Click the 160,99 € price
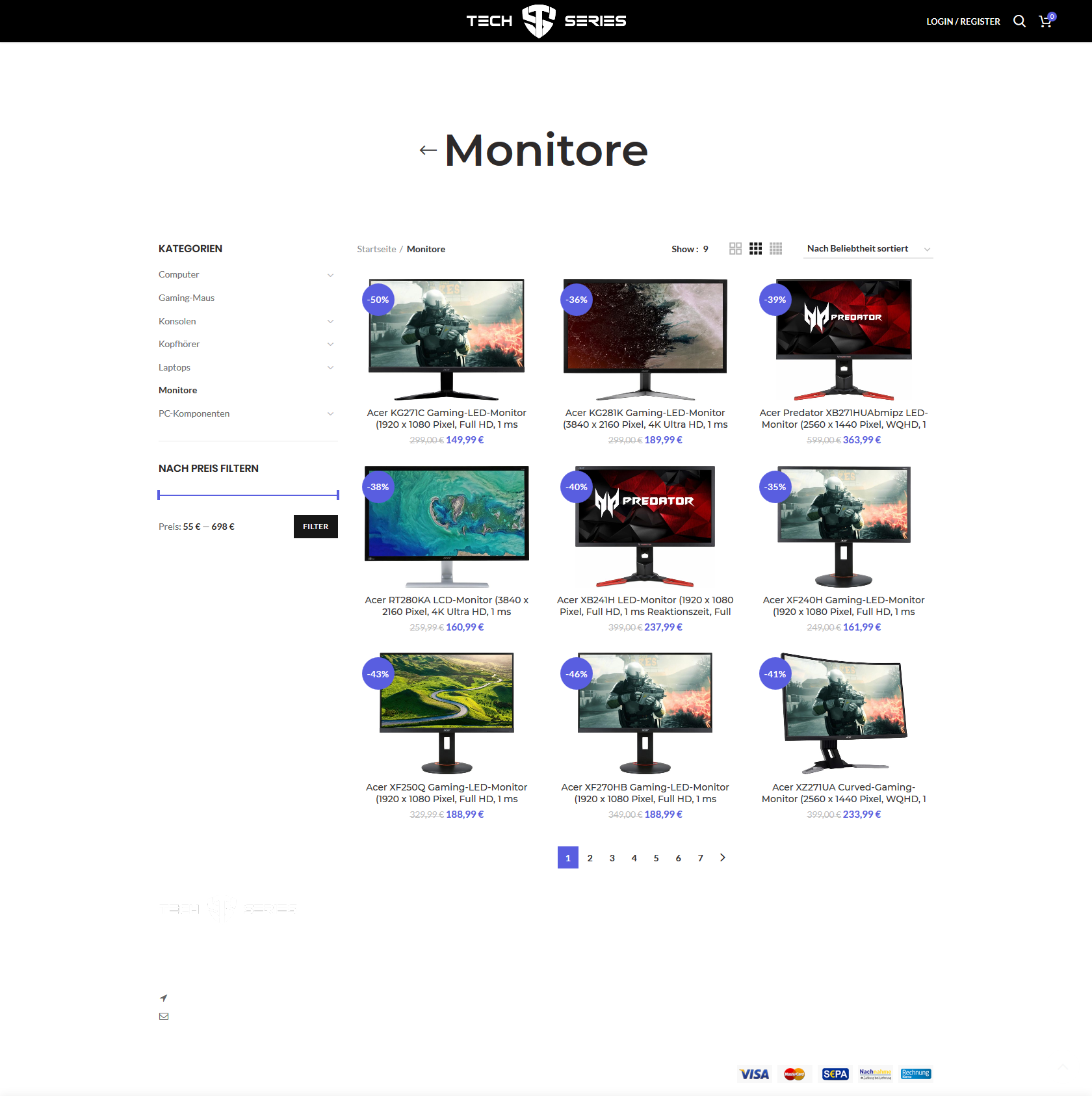This screenshot has width=1092, height=1096. coord(465,627)
